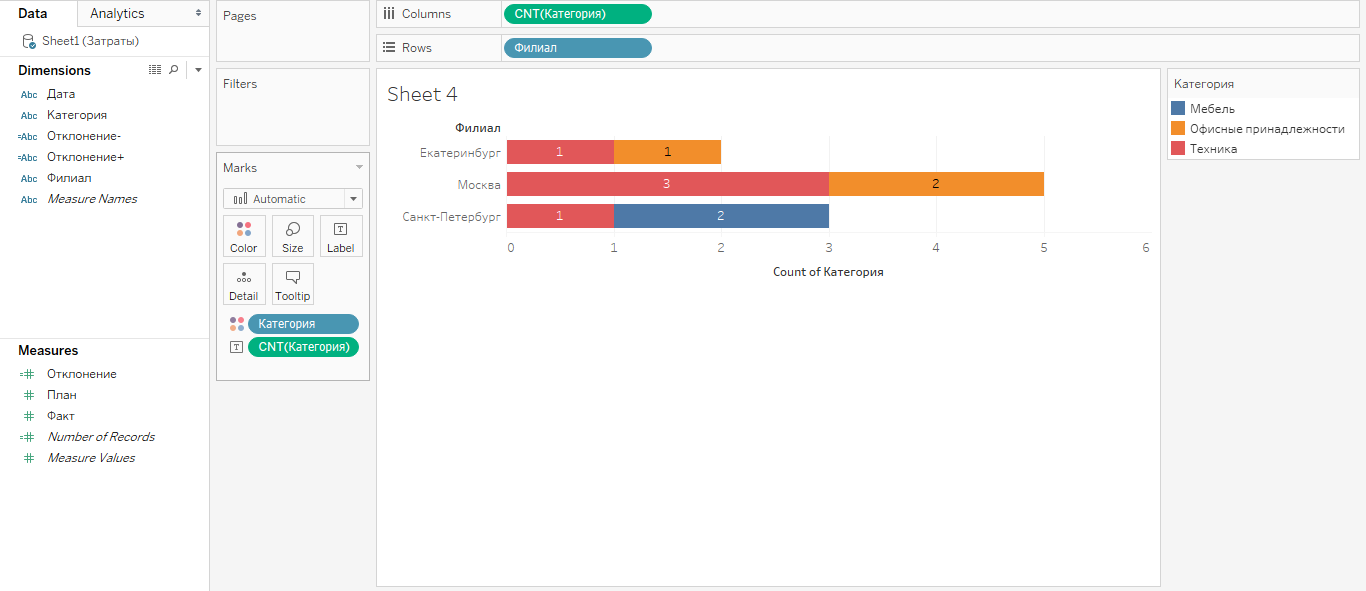
Task: Click the Sheet1 (Затраты) data source icon
Action: pos(29,41)
